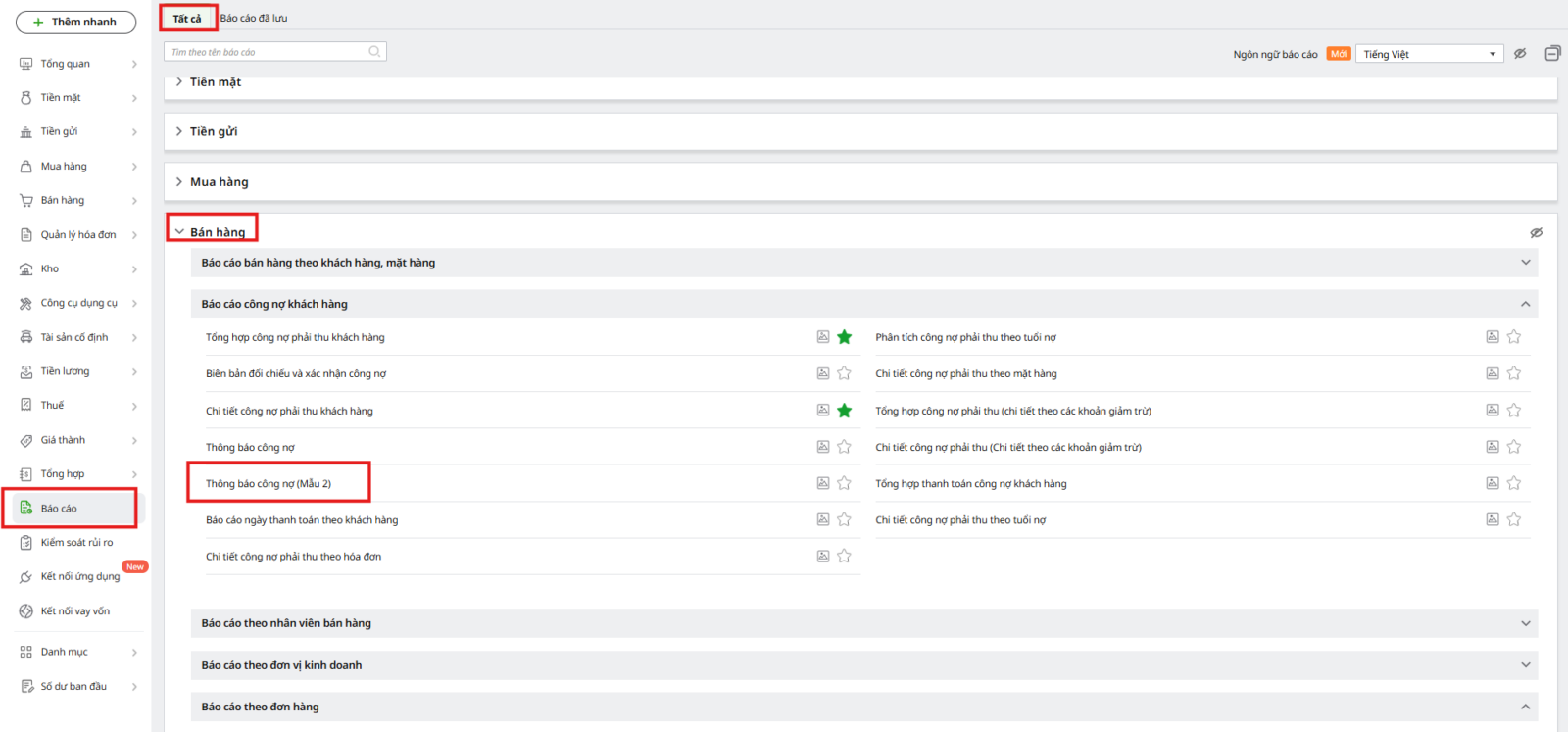Star the Thông báo công nợ (Mẫu 2) report
This screenshot has height=732, width=1568.
click(845, 483)
